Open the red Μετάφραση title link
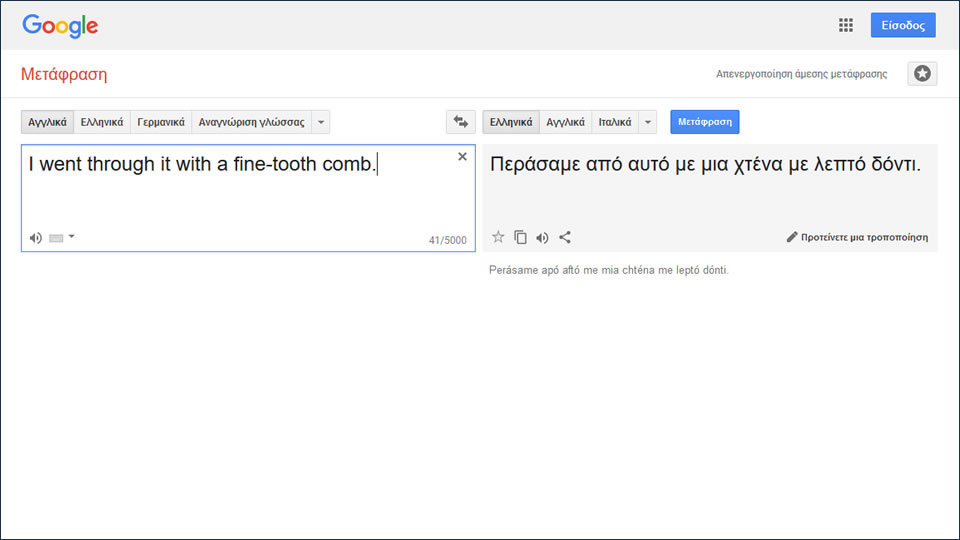Image resolution: width=960 pixels, height=540 pixels. coord(64,75)
